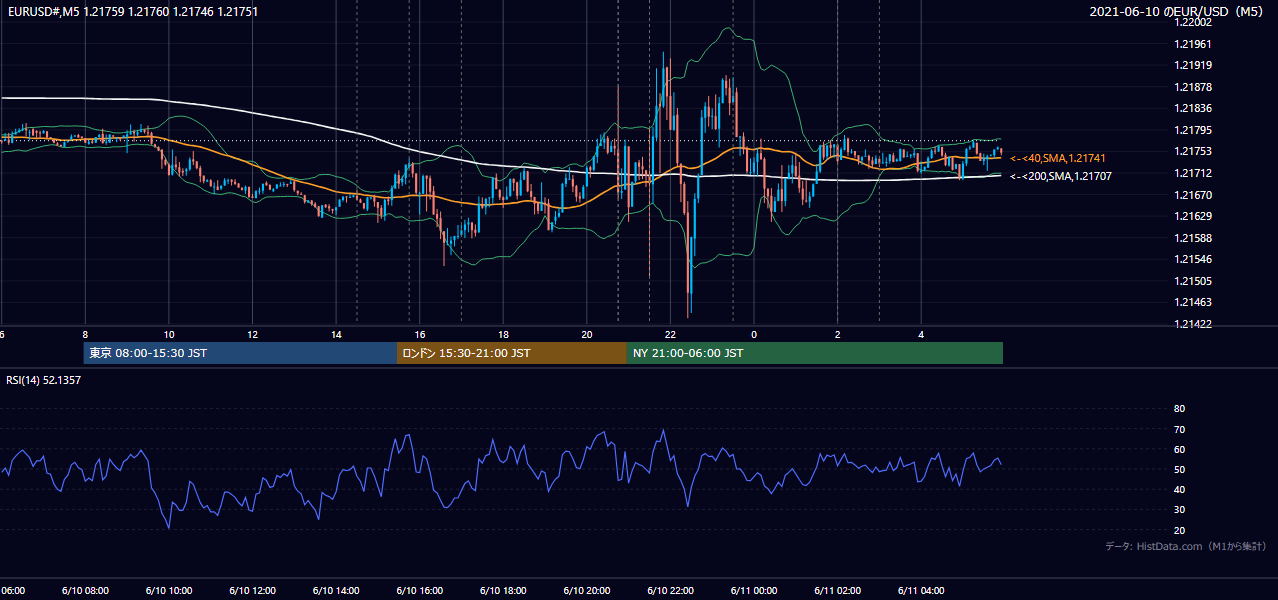Click hour label 22 under the price chart

tap(671, 334)
